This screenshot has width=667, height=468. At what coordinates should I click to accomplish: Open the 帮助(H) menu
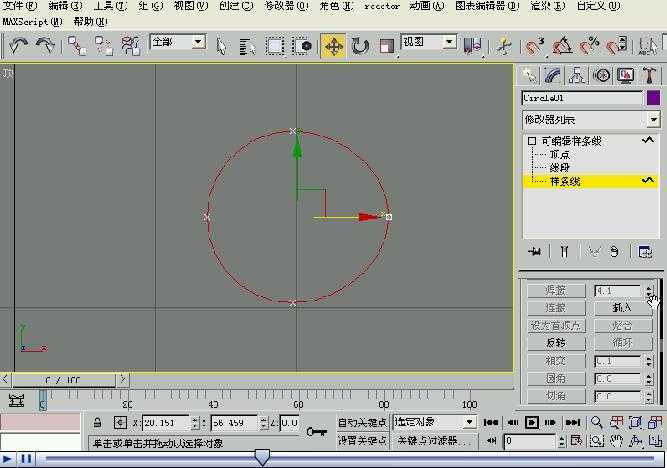90,21
